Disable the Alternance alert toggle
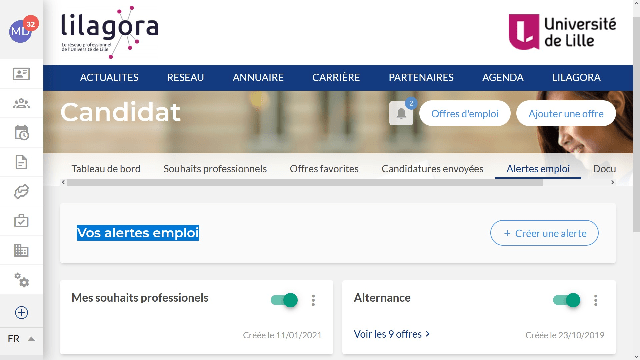 (567, 300)
